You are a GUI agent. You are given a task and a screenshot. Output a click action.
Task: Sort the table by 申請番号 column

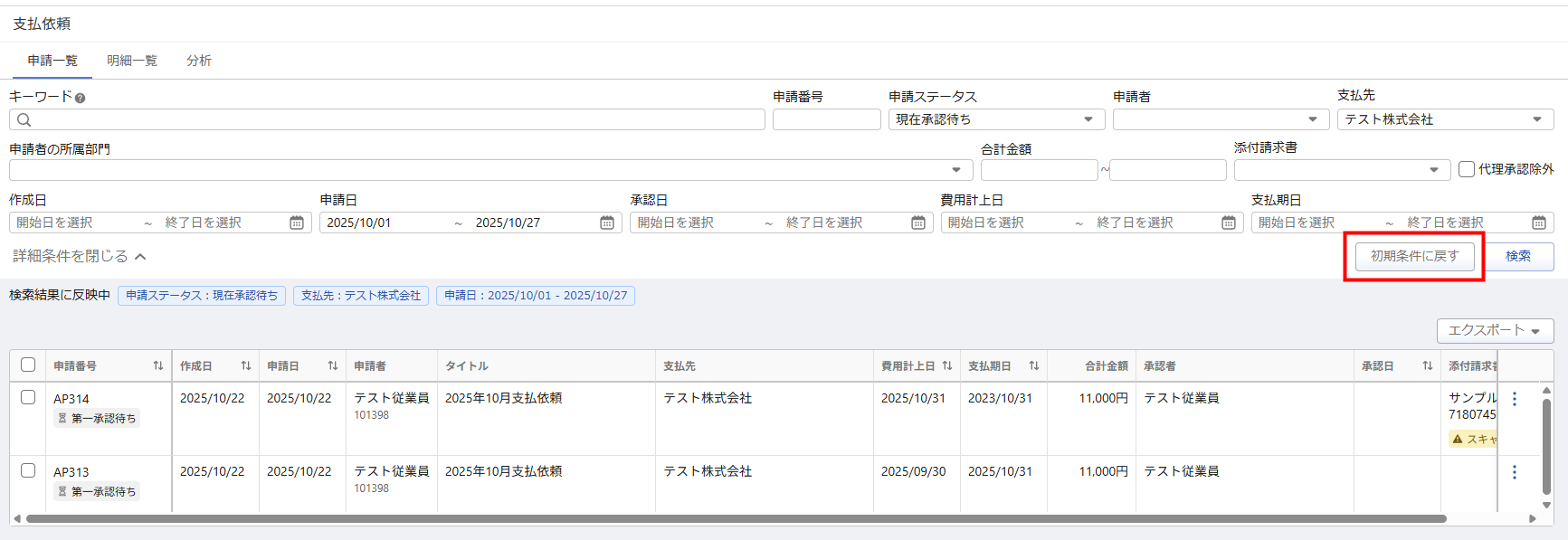(x=158, y=366)
